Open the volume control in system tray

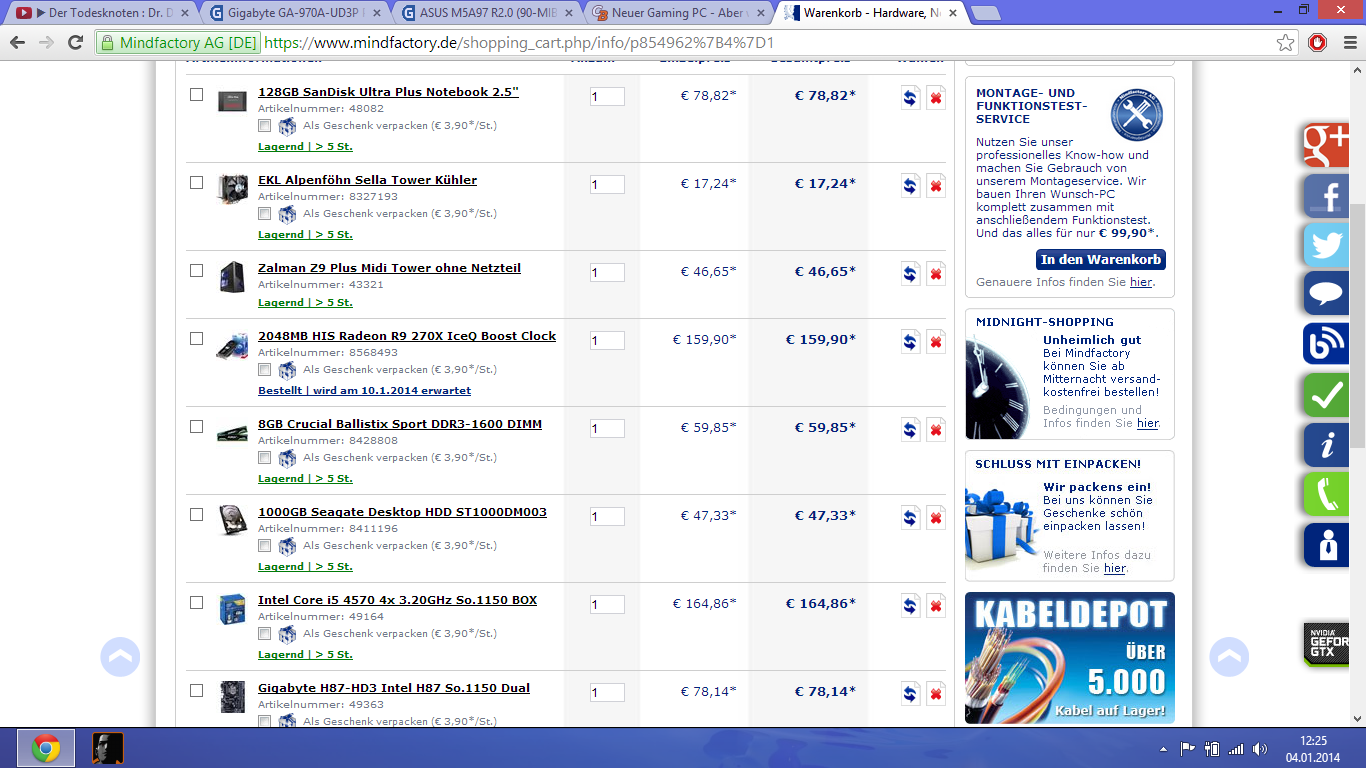pyautogui.click(x=1260, y=748)
